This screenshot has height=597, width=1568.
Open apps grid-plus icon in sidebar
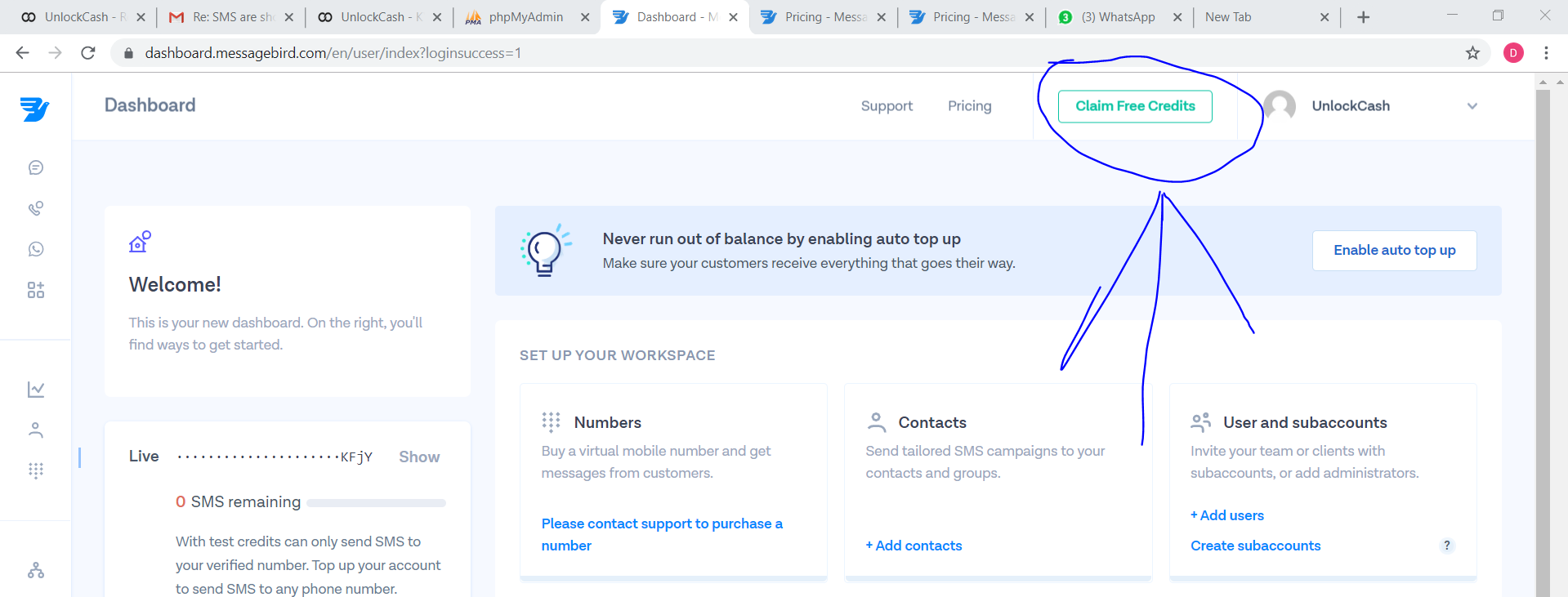[36, 290]
